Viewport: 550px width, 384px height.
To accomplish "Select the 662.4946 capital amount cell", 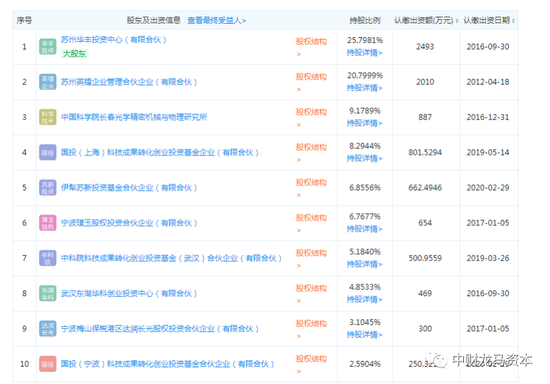I will coord(425,188).
